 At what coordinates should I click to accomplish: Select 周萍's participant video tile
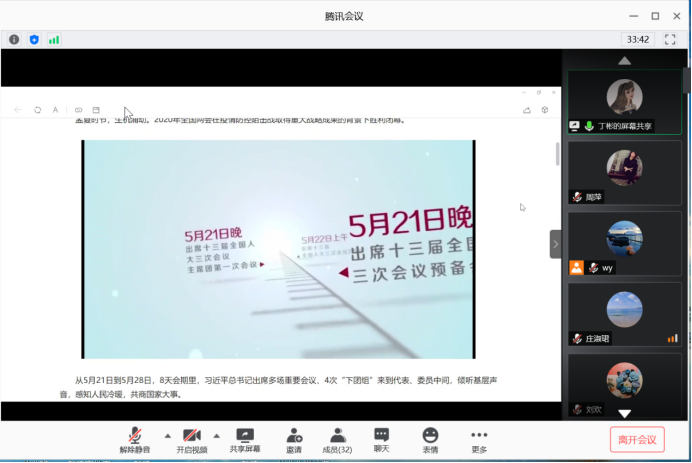pos(624,172)
